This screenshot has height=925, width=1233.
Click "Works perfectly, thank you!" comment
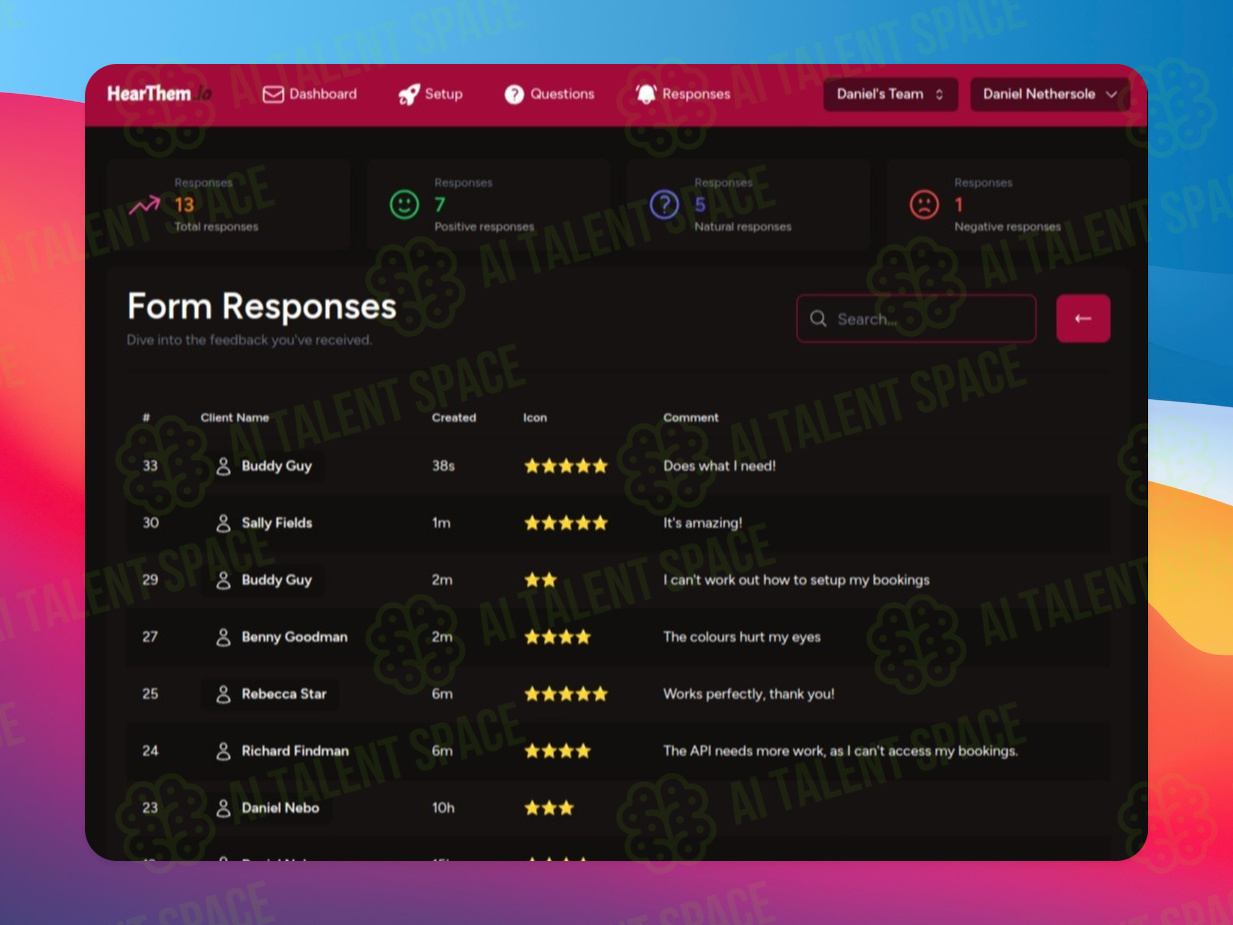tap(749, 694)
